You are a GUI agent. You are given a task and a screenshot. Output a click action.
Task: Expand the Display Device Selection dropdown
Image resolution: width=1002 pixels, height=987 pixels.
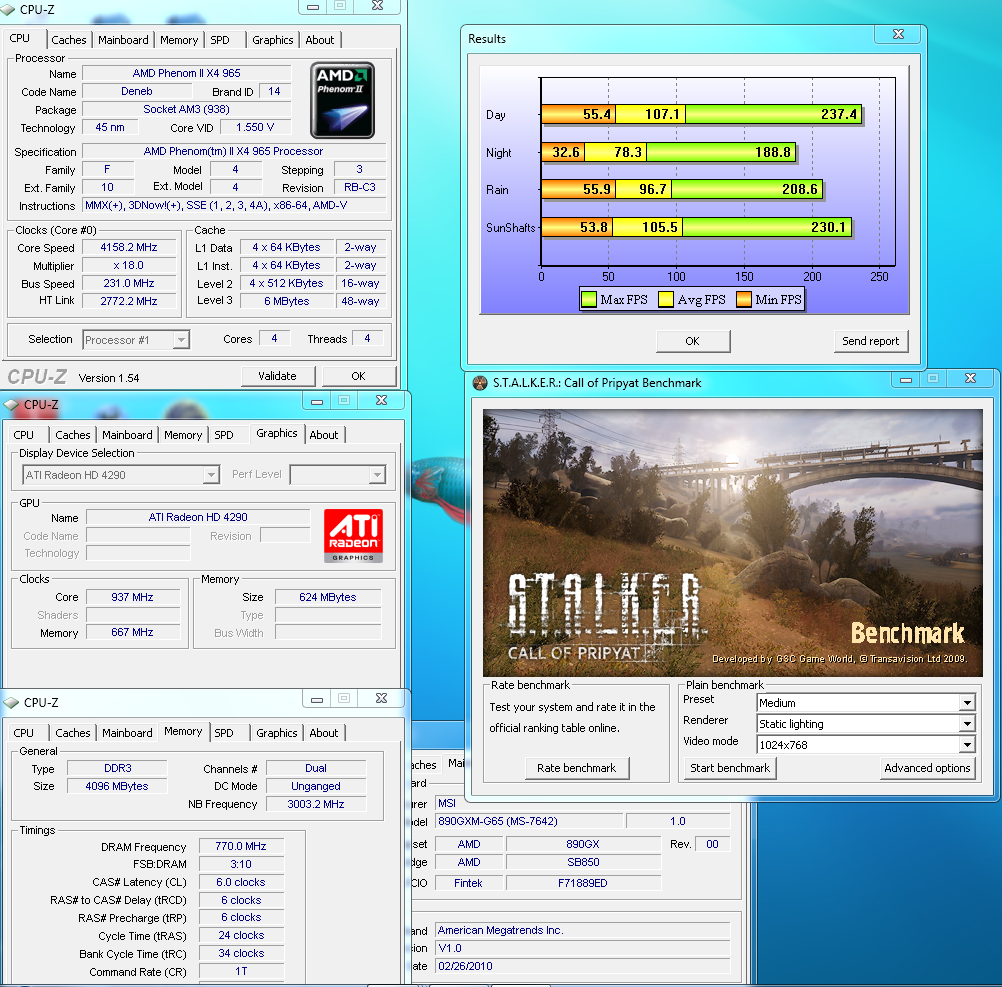[x=210, y=475]
